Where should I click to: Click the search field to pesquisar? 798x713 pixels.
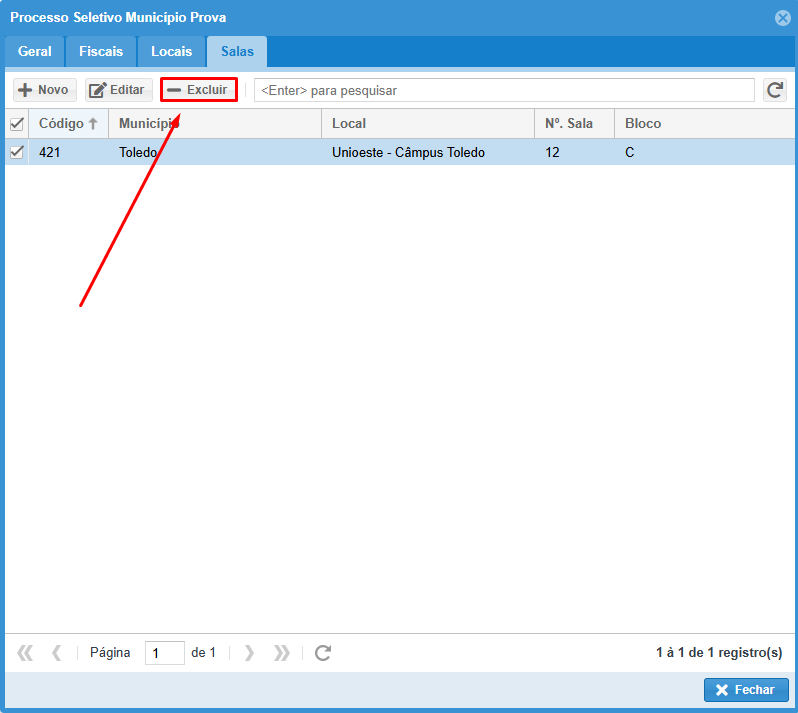click(x=504, y=90)
